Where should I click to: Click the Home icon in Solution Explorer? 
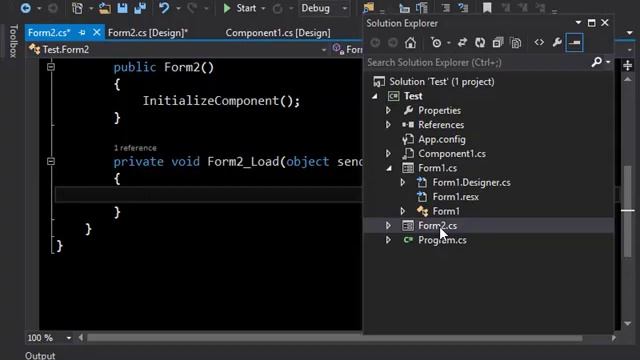(410, 42)
